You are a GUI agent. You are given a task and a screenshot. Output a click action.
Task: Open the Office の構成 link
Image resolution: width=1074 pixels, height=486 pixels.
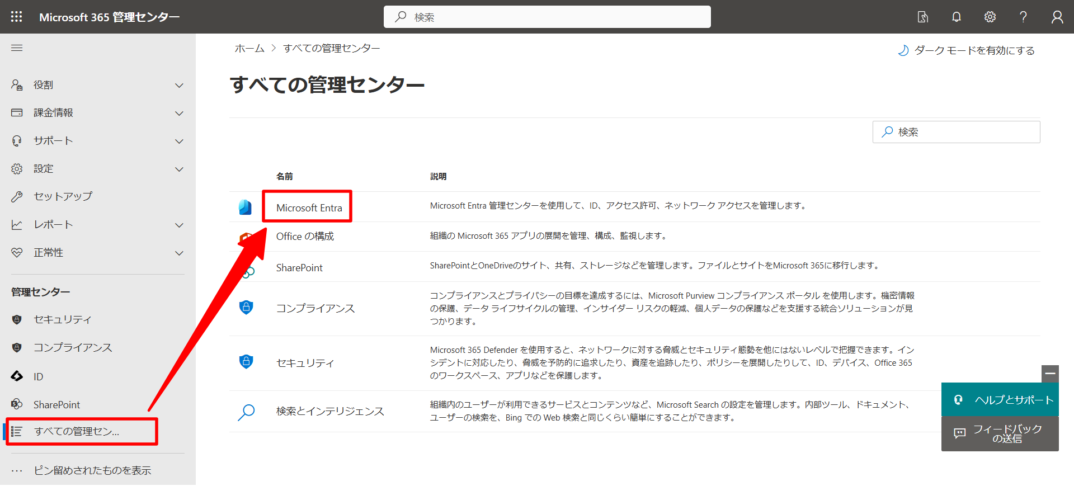pos(305,236)
